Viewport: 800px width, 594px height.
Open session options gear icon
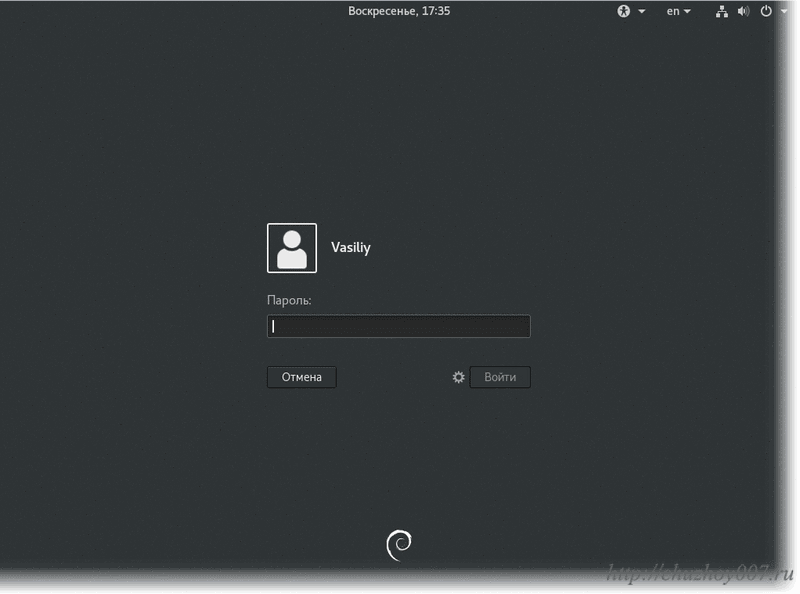(x=459, y=377)
